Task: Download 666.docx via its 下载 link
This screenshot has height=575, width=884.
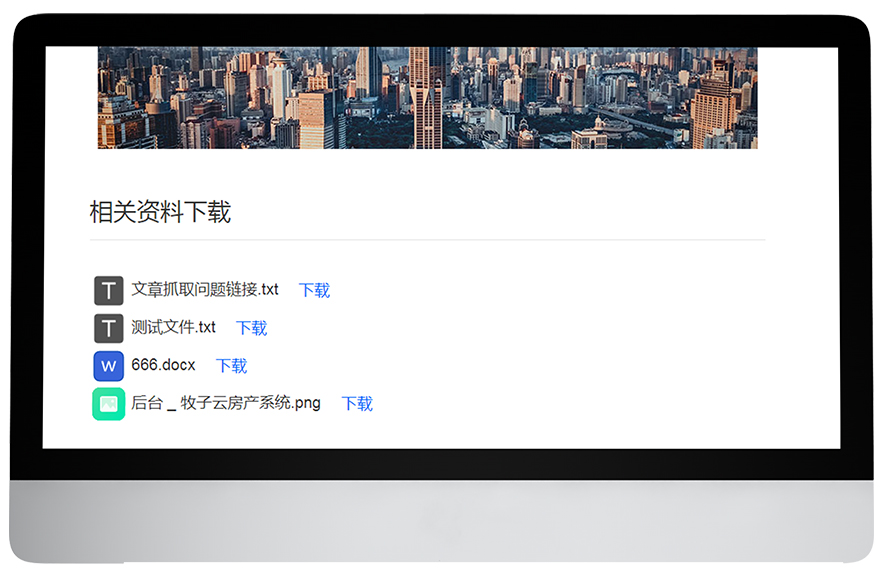Action: pyautogui.click(x=231, y=366)
